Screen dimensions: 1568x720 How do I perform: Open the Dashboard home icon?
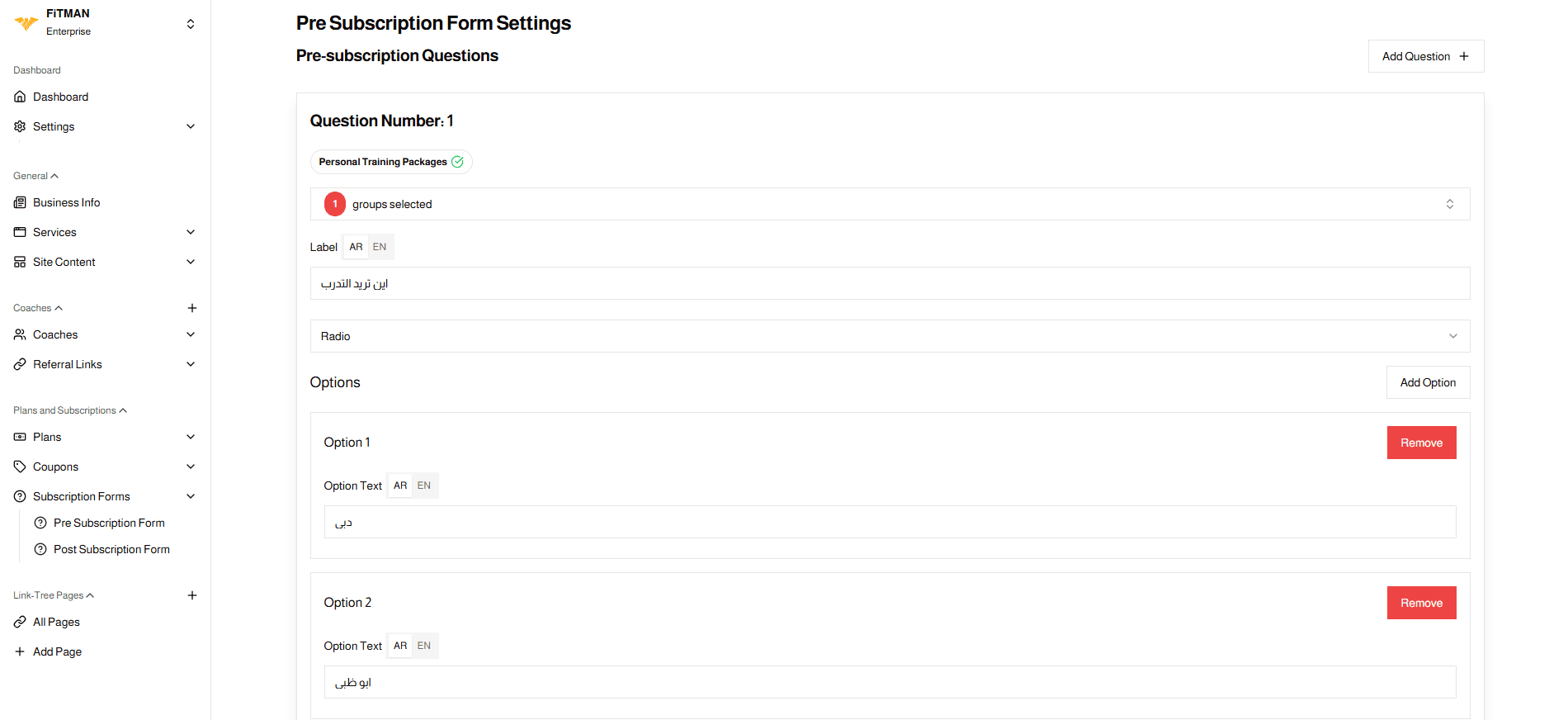coord(20,97)
